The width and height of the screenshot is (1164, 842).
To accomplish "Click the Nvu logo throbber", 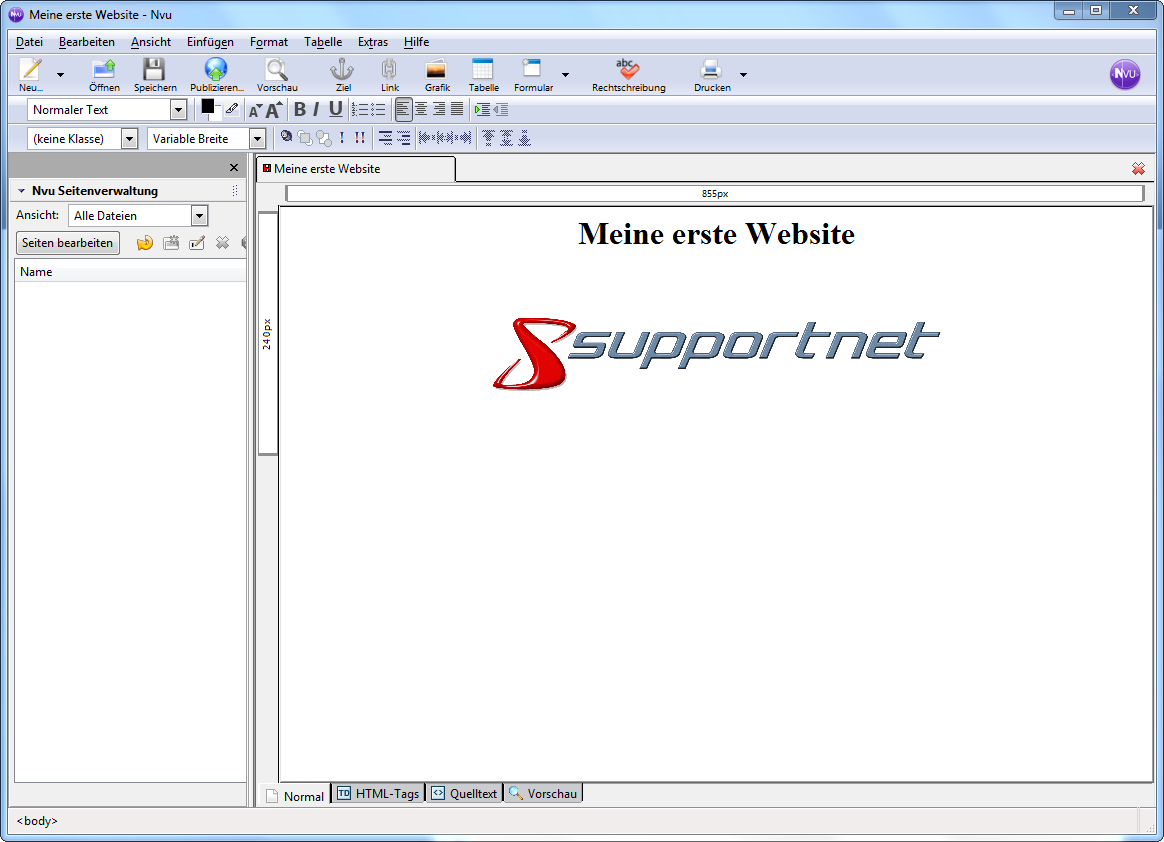I will tap(1125, 74).
